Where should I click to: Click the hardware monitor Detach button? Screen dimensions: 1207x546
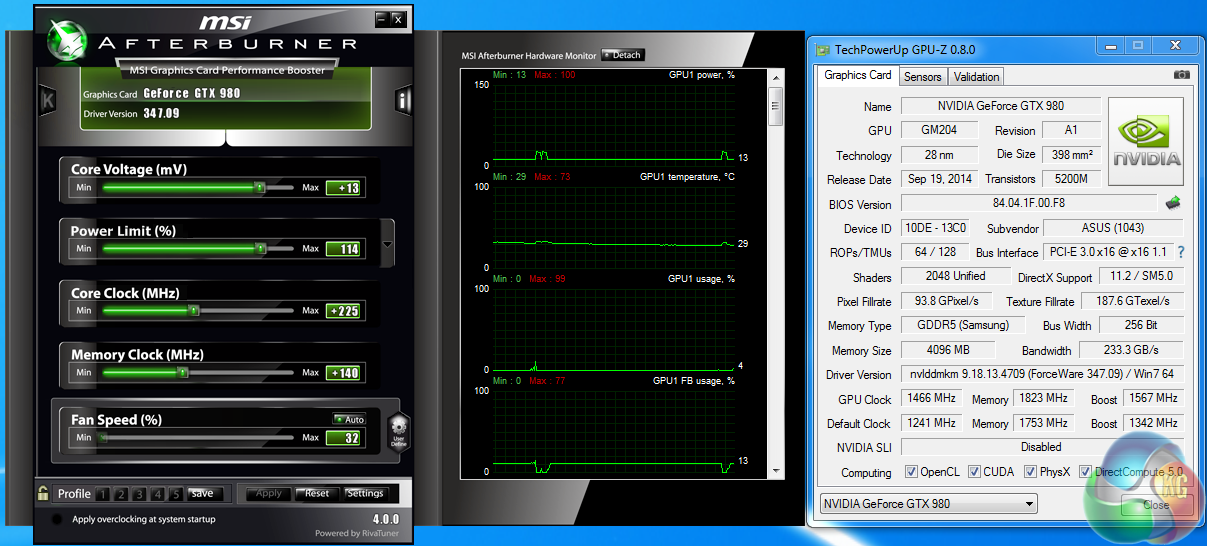point(623,55)
